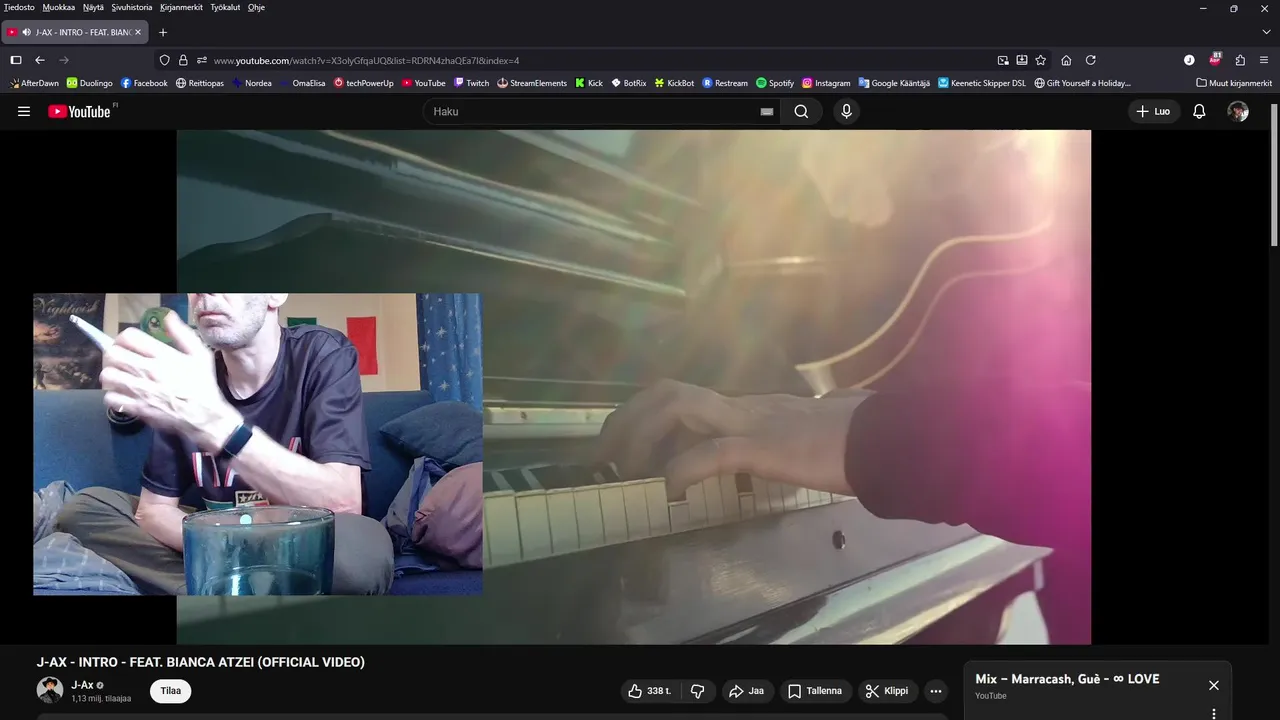Open the account avatar menu

coord(1238,111)
